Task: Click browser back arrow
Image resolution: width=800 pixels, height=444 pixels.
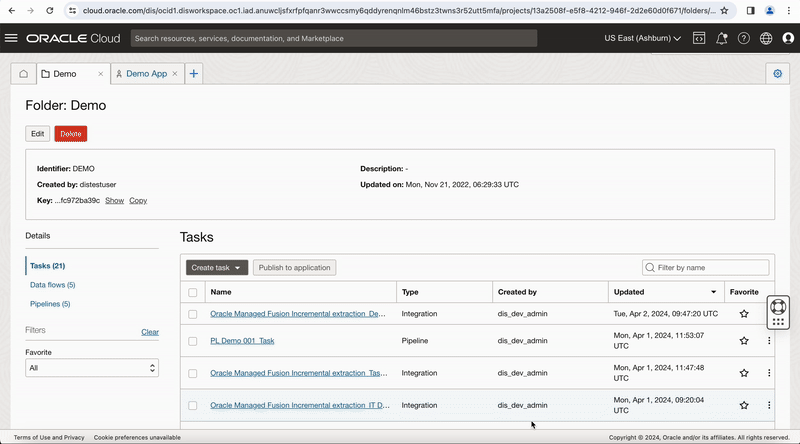Action: coord(12,10)
